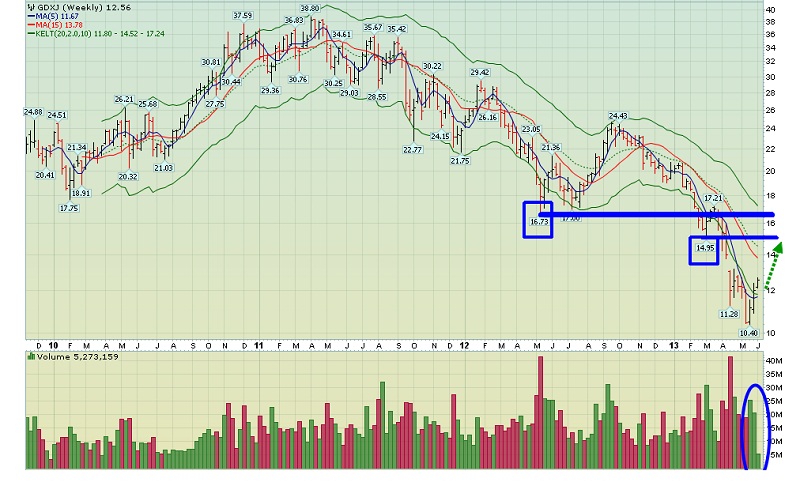
Task: Click the 24.88 price label
Action: [x=33, y=112]
